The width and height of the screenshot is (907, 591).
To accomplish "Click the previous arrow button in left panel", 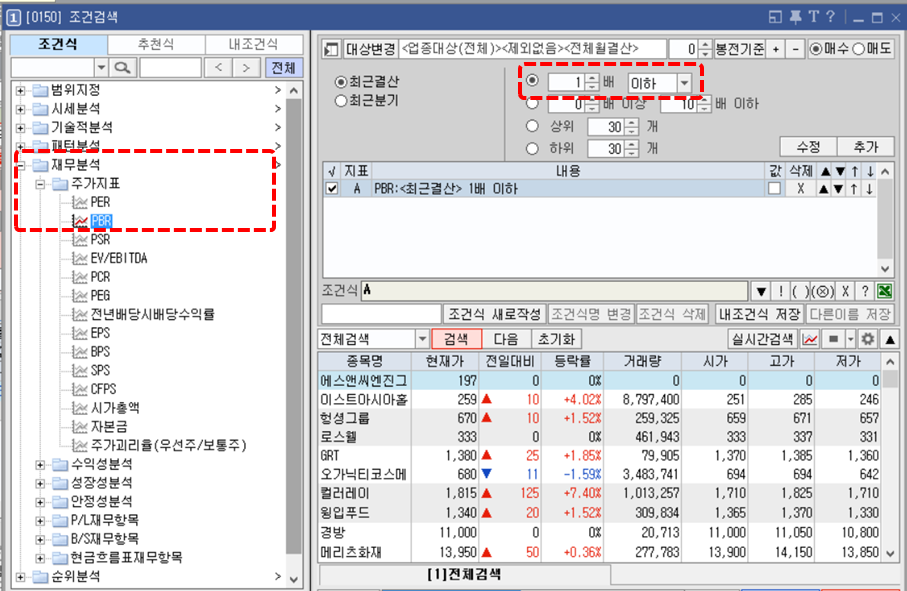I will click(218, 68).
